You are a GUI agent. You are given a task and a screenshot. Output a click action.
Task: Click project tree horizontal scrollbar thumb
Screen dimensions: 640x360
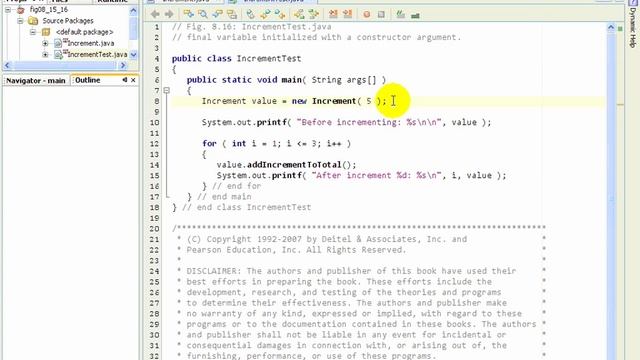tap(65, 65)
